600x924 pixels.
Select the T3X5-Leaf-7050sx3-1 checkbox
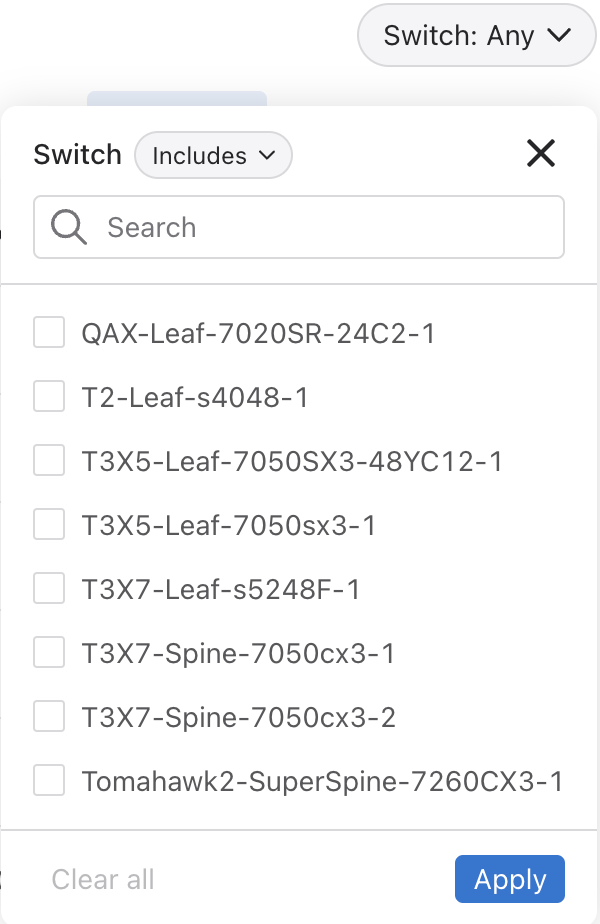click(49, 525)
